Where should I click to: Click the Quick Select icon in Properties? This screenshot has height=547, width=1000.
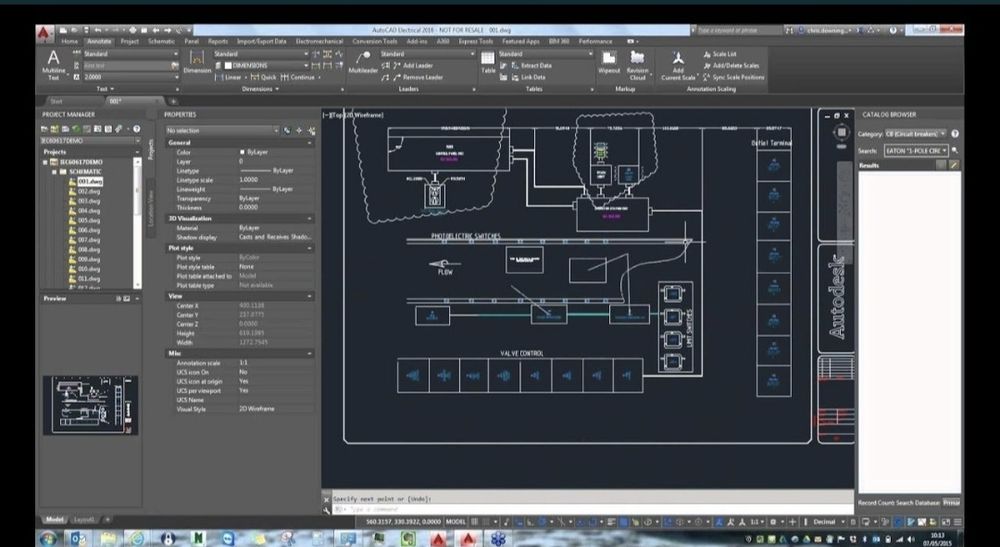(311, 130)
